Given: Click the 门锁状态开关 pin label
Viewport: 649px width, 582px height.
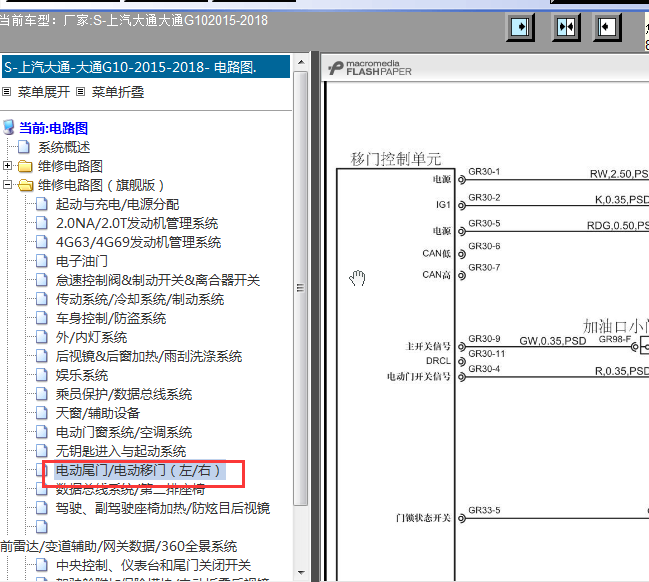Looking at the screenshot, I should (x=423, y=518).
